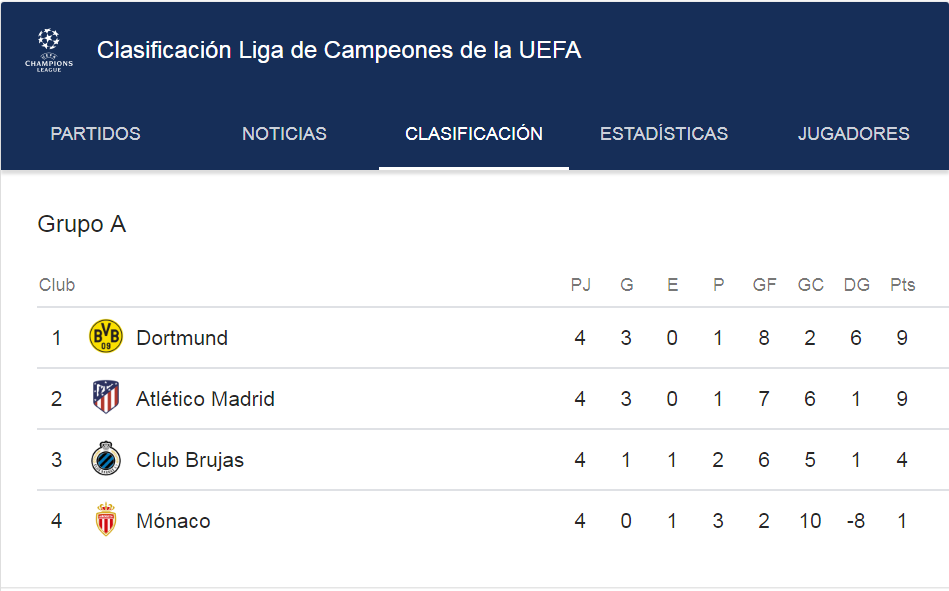This screenshot has width=949, height=591.
Task: Click the PJ column header
Action: tap(580, 285)
